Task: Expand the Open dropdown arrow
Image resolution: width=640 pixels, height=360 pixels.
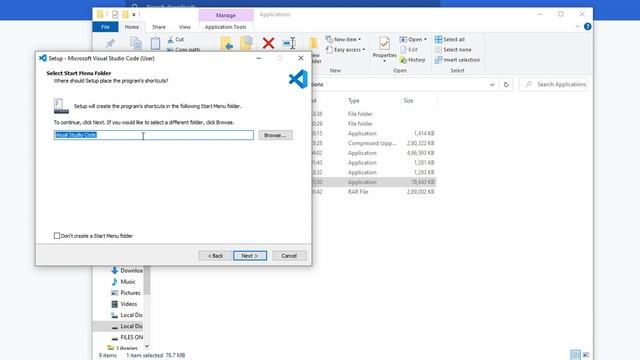Action: click(425, 40)
